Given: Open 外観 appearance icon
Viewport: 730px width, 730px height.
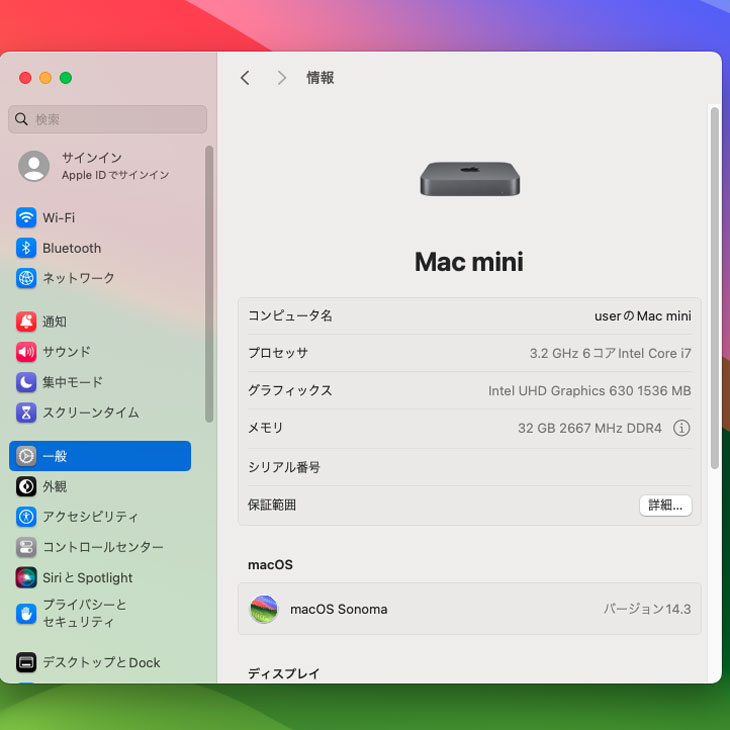Looking at the screenshot, I should 26,486.
